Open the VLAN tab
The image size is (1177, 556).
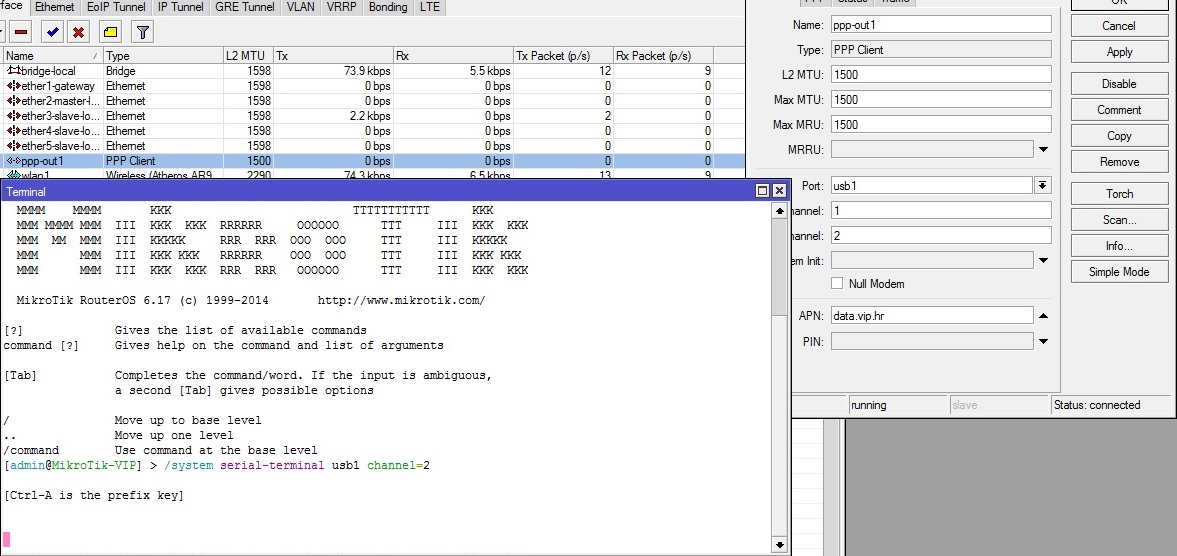pos(300,7)
